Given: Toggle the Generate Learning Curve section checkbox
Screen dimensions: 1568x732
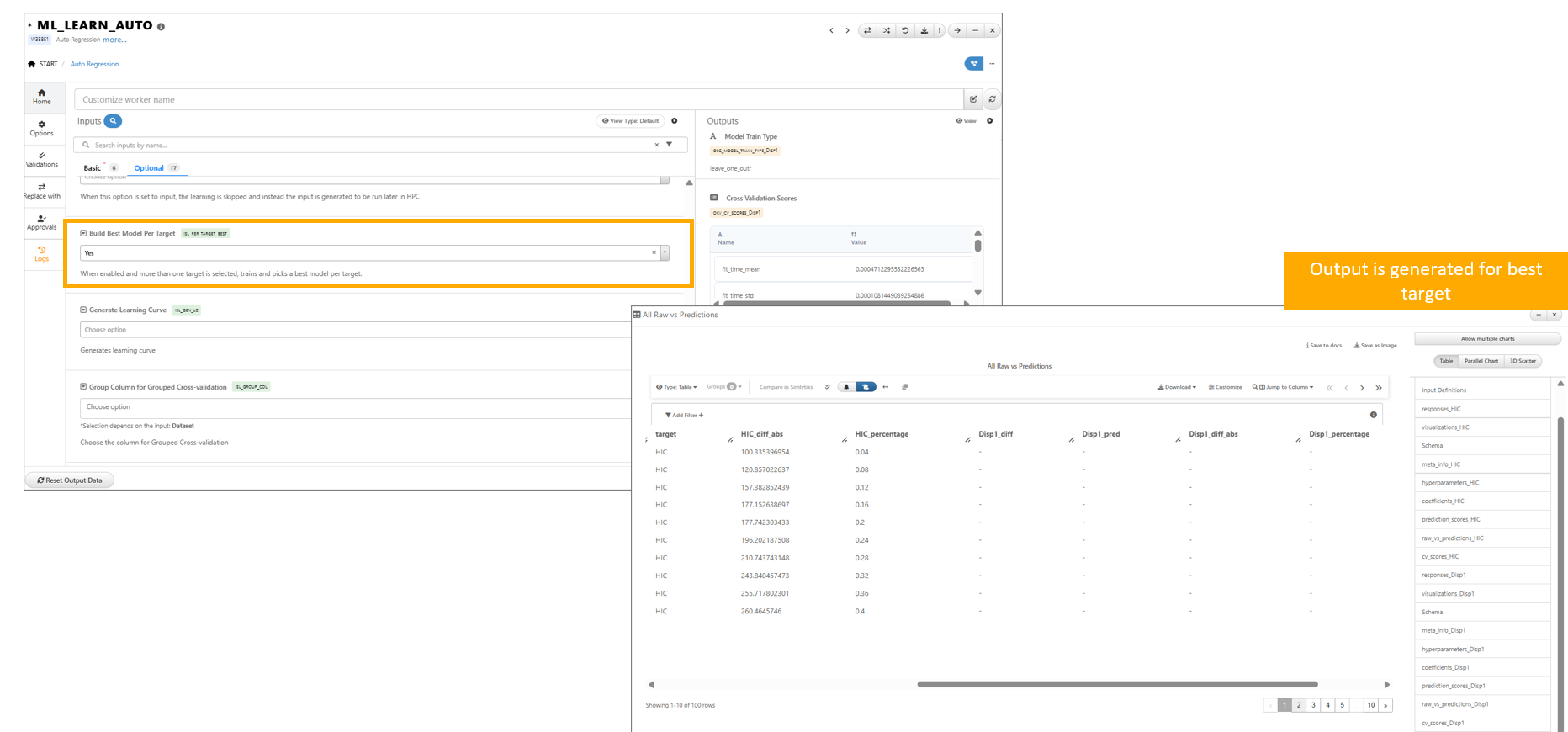Looking at the screenshot, I should tap(83, 310).
